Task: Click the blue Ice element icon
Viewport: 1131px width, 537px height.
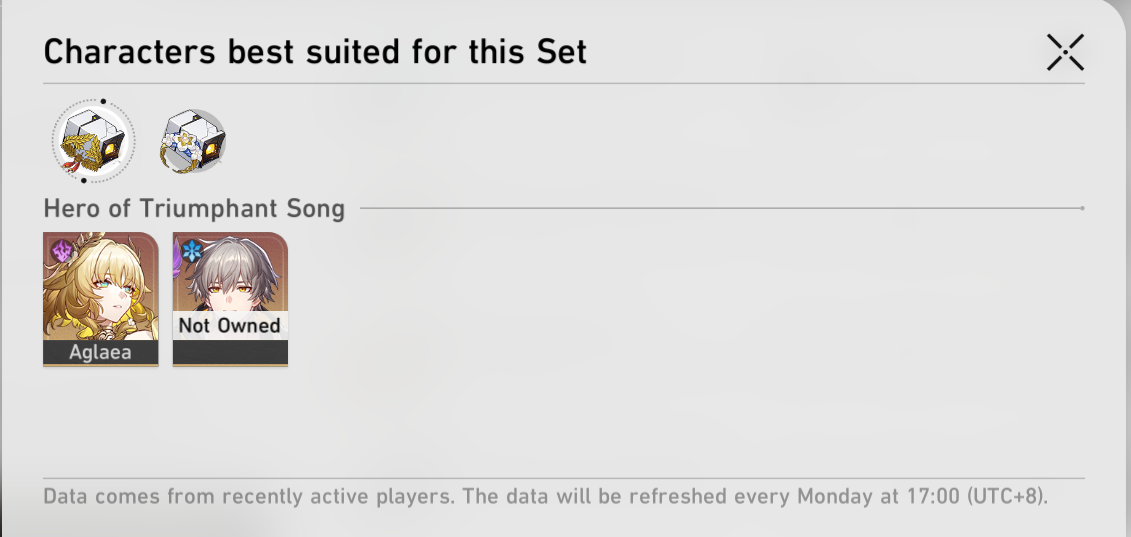Action: (191, 251)
